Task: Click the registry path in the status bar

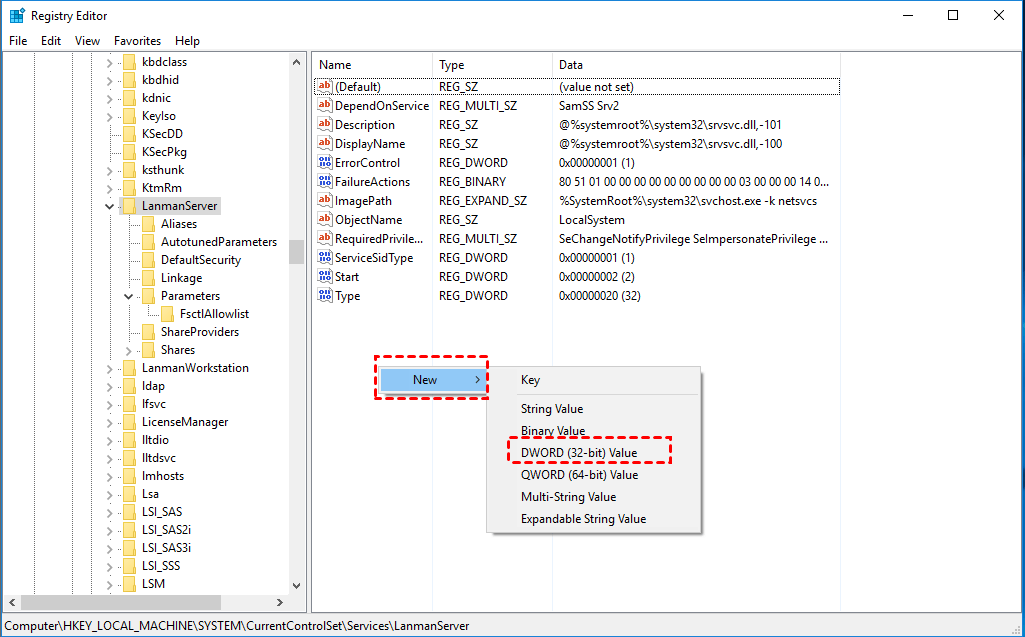Action: click(x=237, y=626)
